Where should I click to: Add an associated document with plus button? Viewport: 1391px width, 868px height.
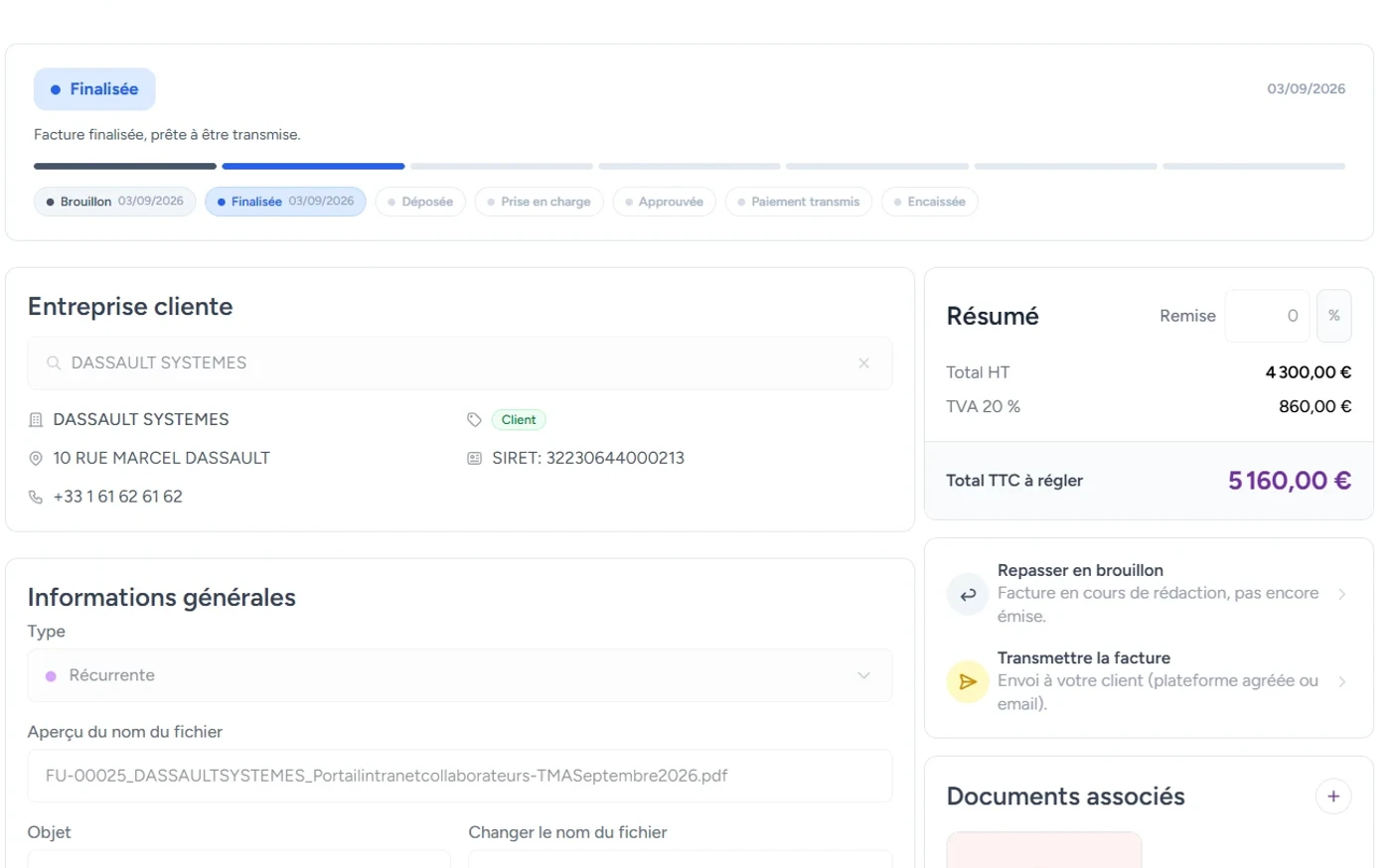(1333, 796)
